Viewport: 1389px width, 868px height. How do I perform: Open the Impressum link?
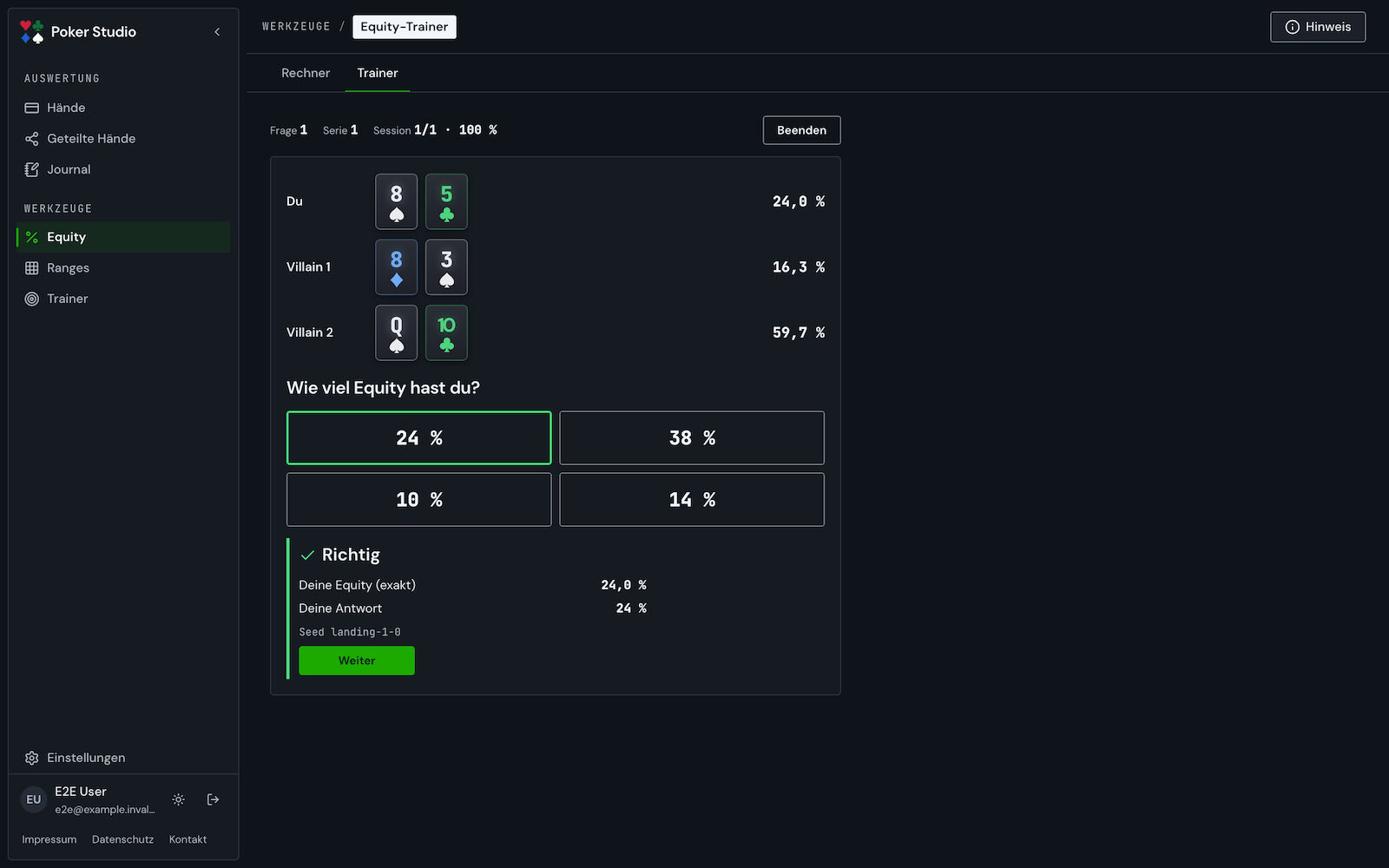[x=49, y=839]
